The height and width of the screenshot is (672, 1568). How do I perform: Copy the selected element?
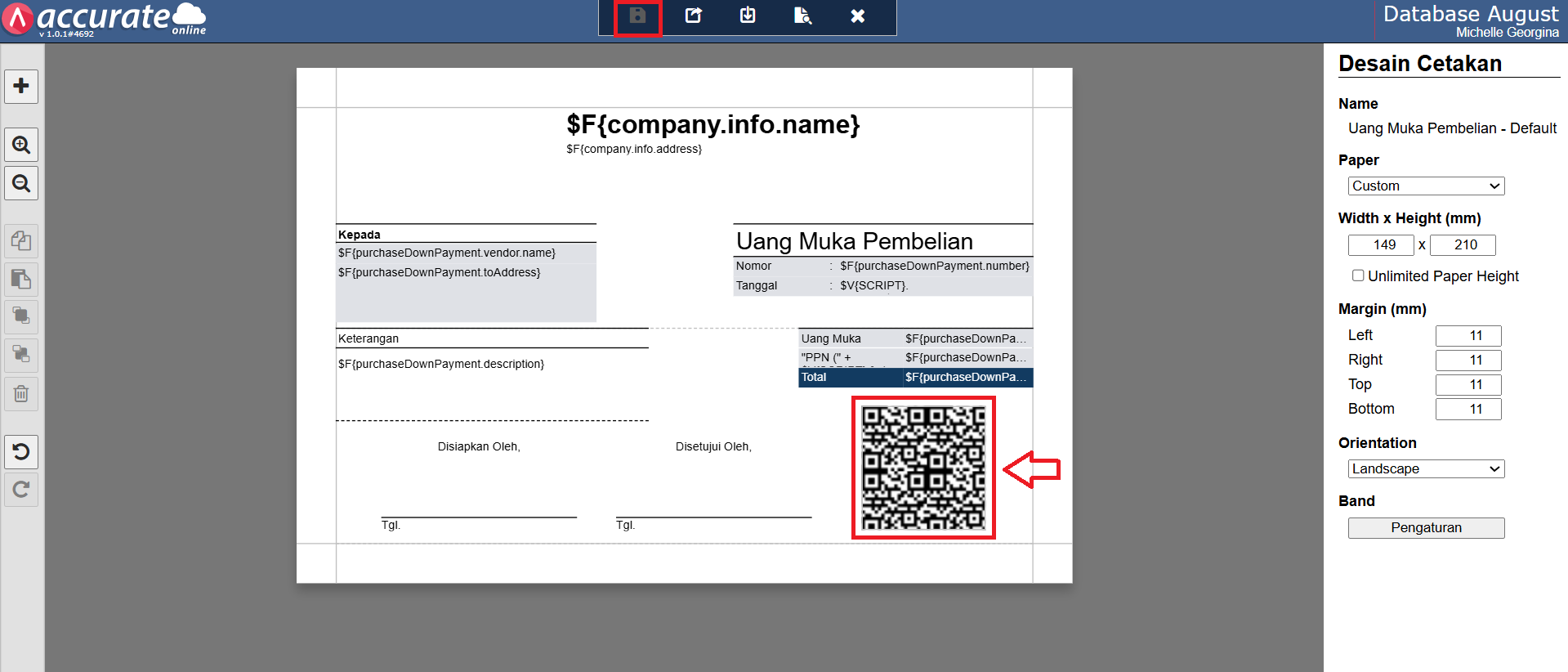click(x=21, y=241)
